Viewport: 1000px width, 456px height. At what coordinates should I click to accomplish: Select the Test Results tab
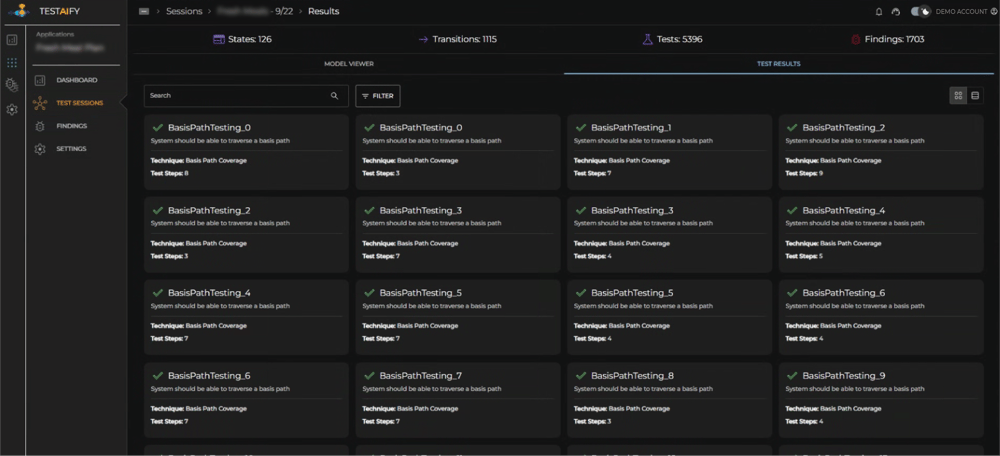777,63
